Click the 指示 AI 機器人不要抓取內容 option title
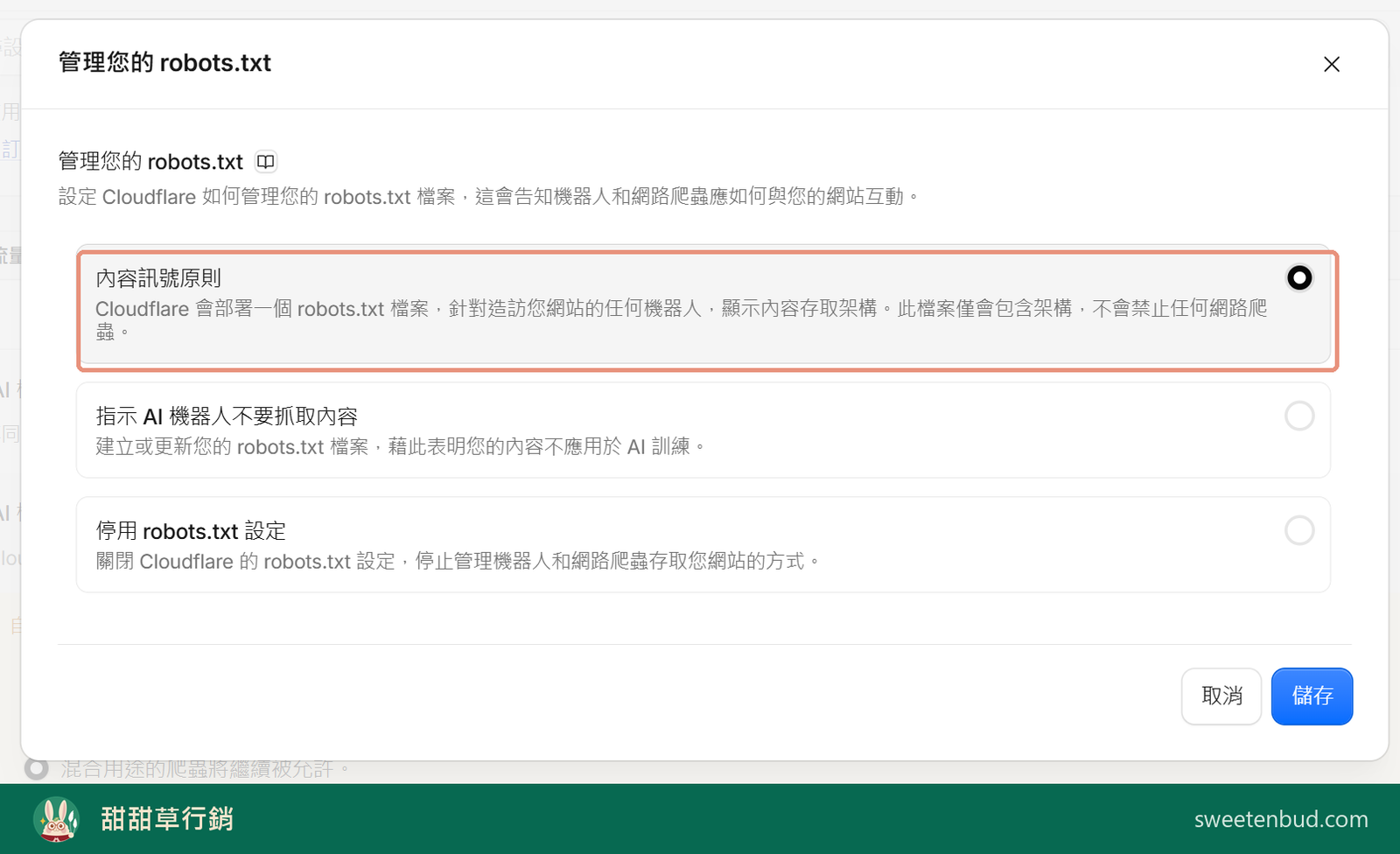The image size is (1400, 854). [x=227, y=416]
